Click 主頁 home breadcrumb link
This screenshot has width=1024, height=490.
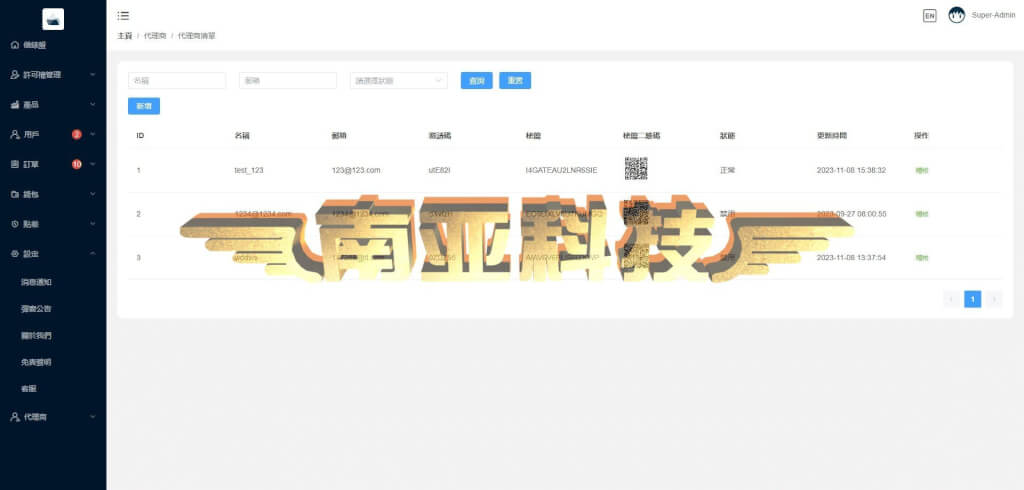(125, 36)
